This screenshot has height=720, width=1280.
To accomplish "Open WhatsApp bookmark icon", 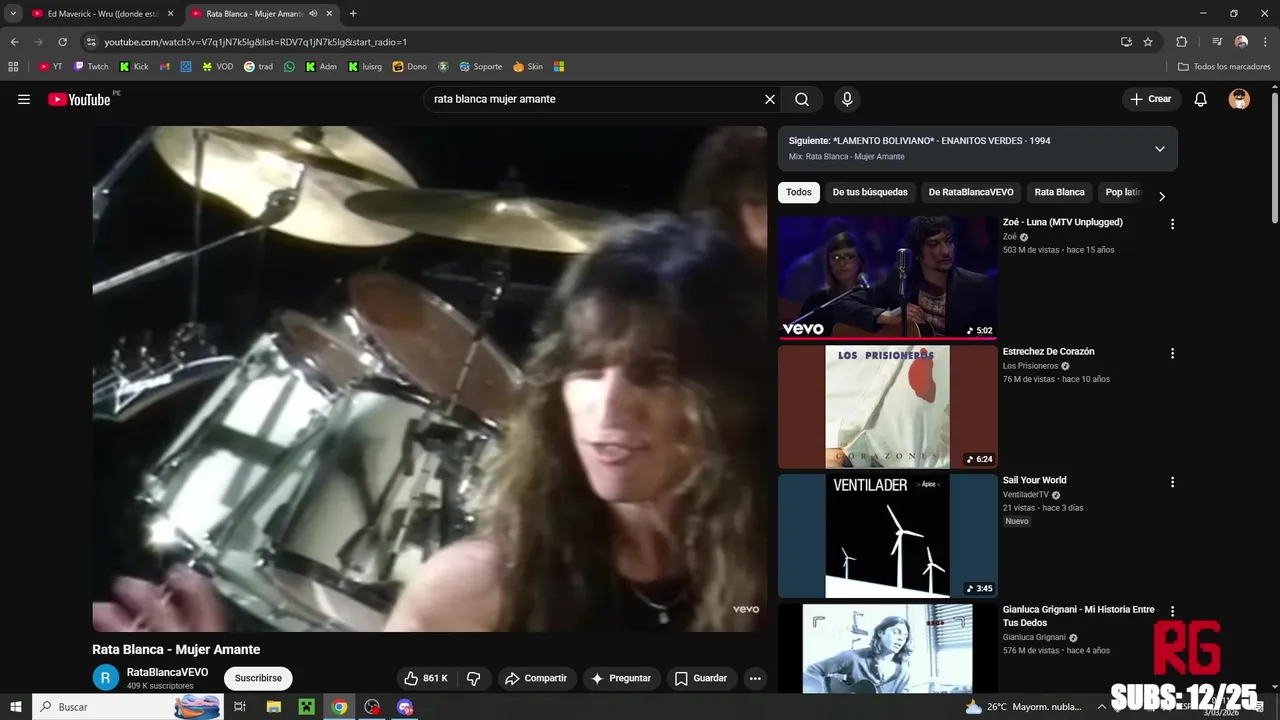I will [290, 67].
